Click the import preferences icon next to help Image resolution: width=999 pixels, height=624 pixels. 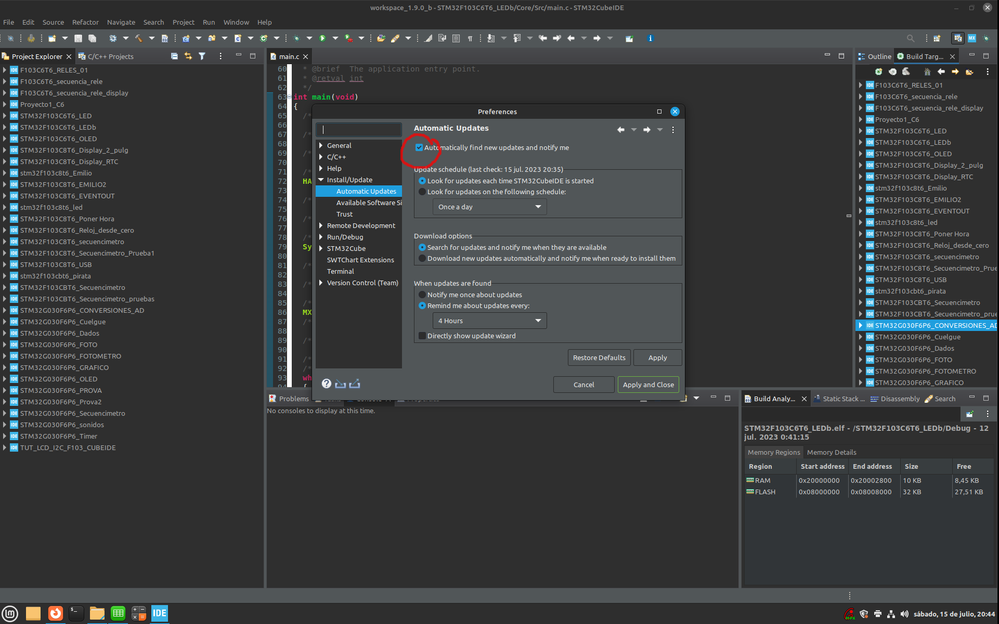pyautogui.click(x=340, y=384)
